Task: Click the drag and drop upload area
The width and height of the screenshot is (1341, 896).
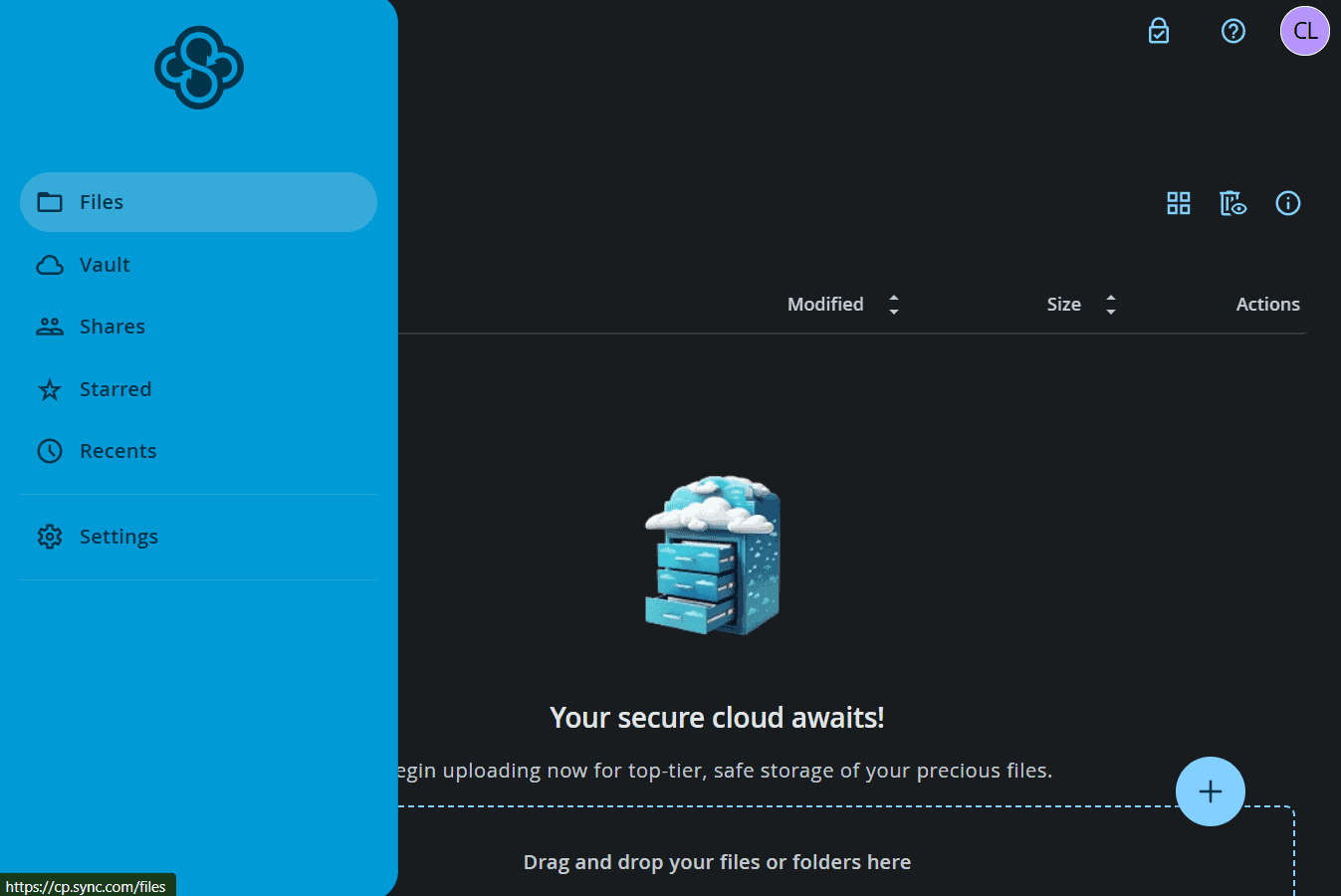Action: (x=717, y=862)
